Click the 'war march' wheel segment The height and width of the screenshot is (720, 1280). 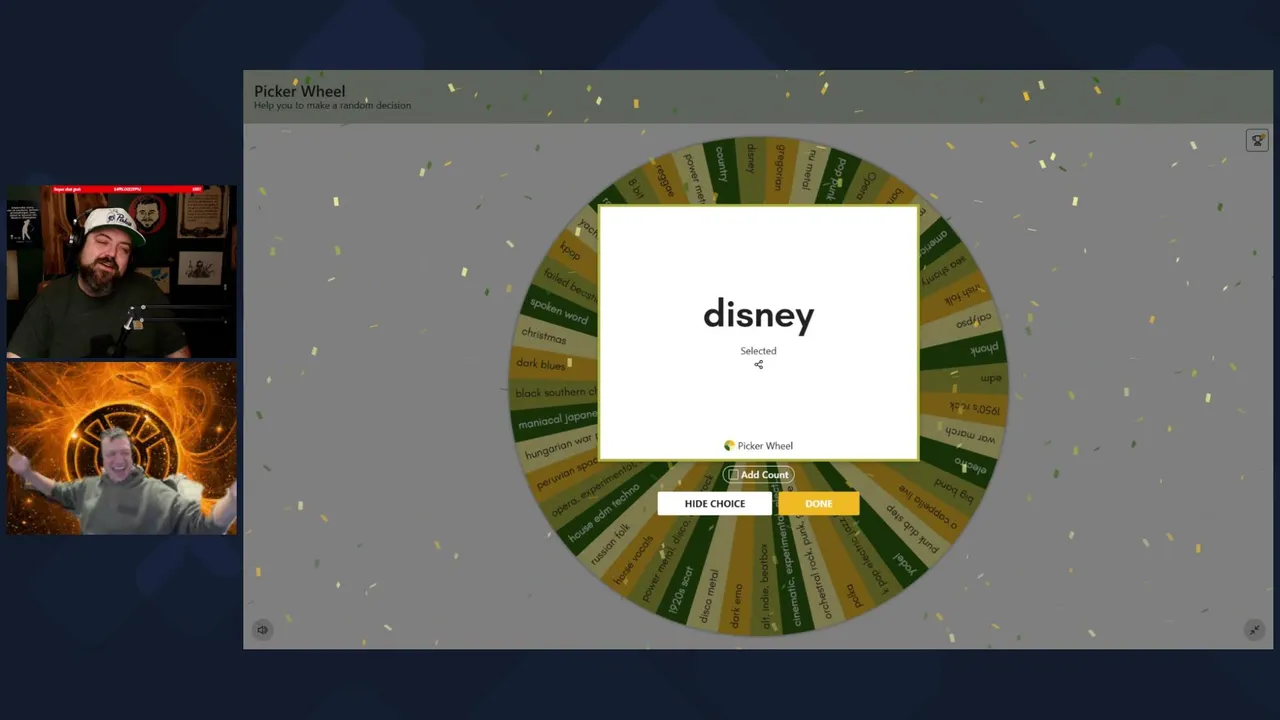pos(971,436)
